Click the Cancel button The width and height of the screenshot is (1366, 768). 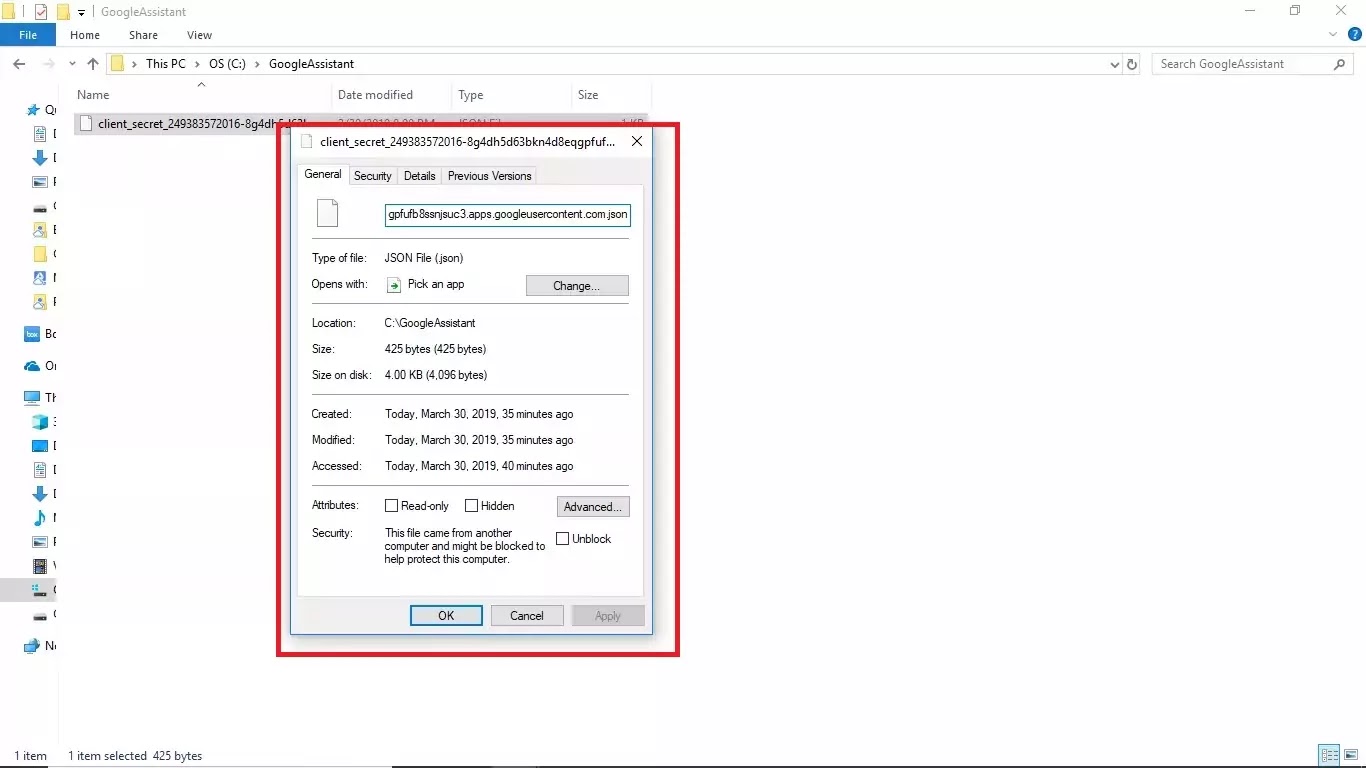tap(527, 616)
